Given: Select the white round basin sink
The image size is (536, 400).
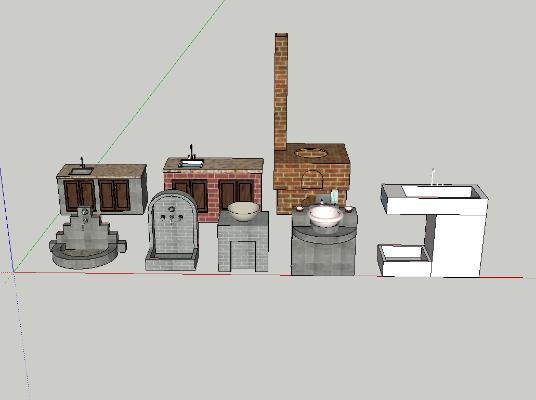Looking at the screenshot, I should 325,216.
